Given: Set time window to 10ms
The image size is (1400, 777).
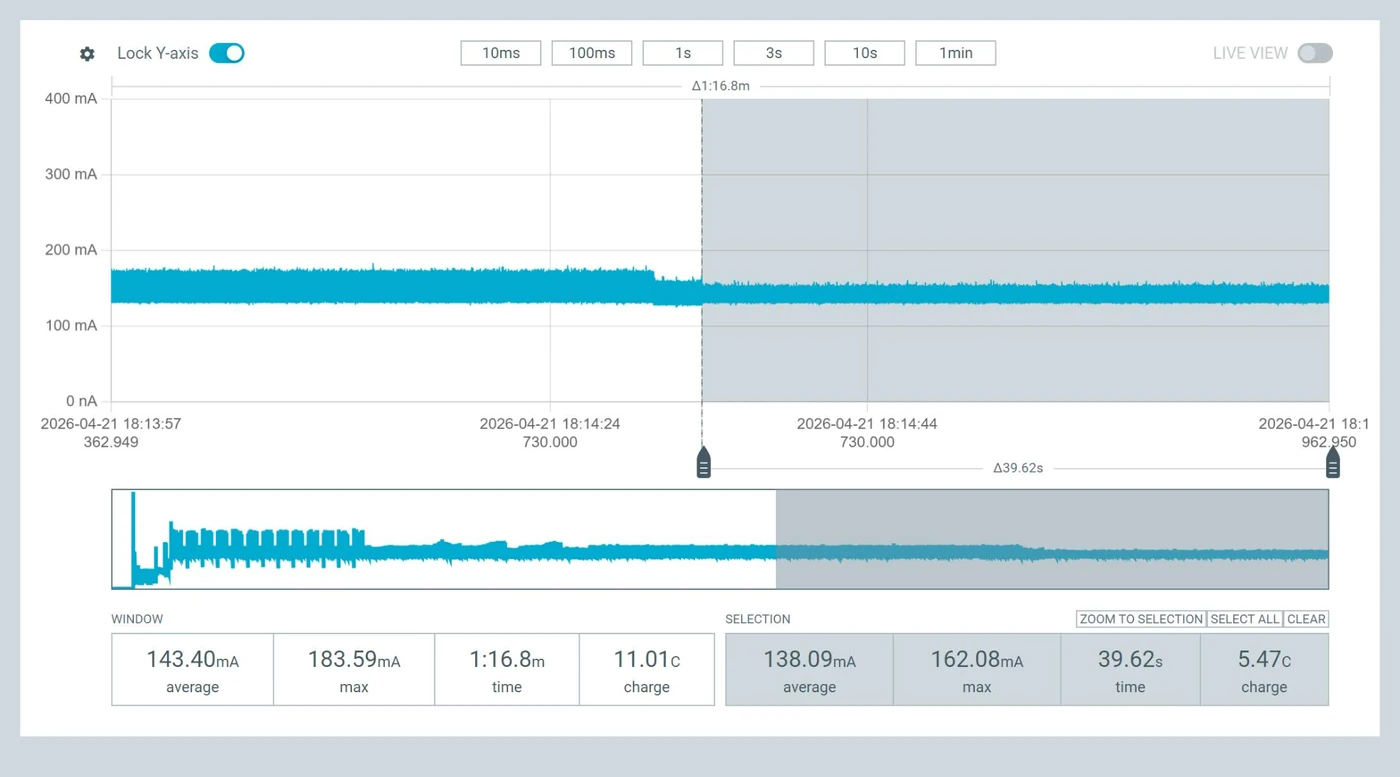Looking at the screenshot, I should (x=501, y=53).
